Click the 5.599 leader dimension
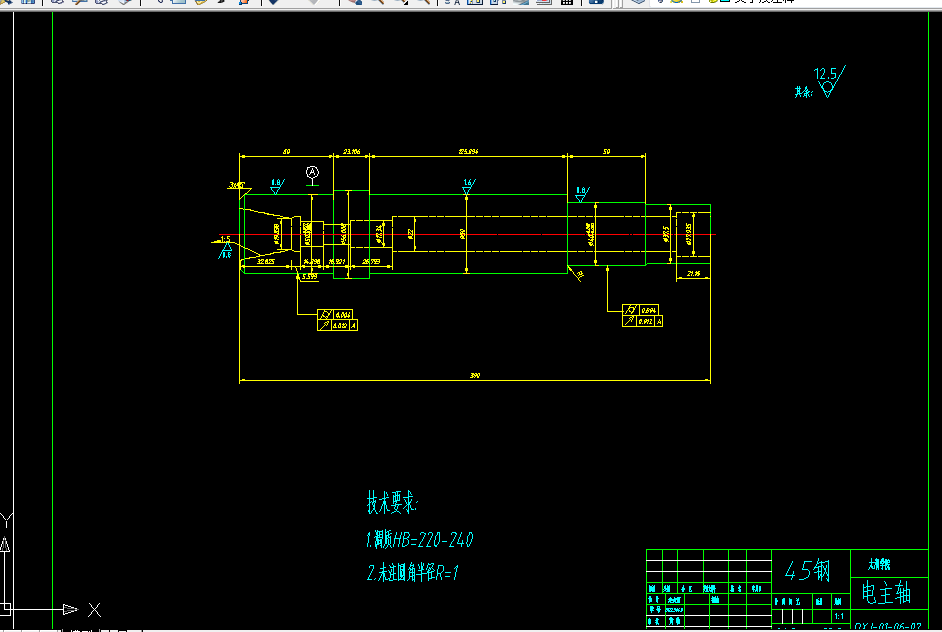 (x=309, y=276)
